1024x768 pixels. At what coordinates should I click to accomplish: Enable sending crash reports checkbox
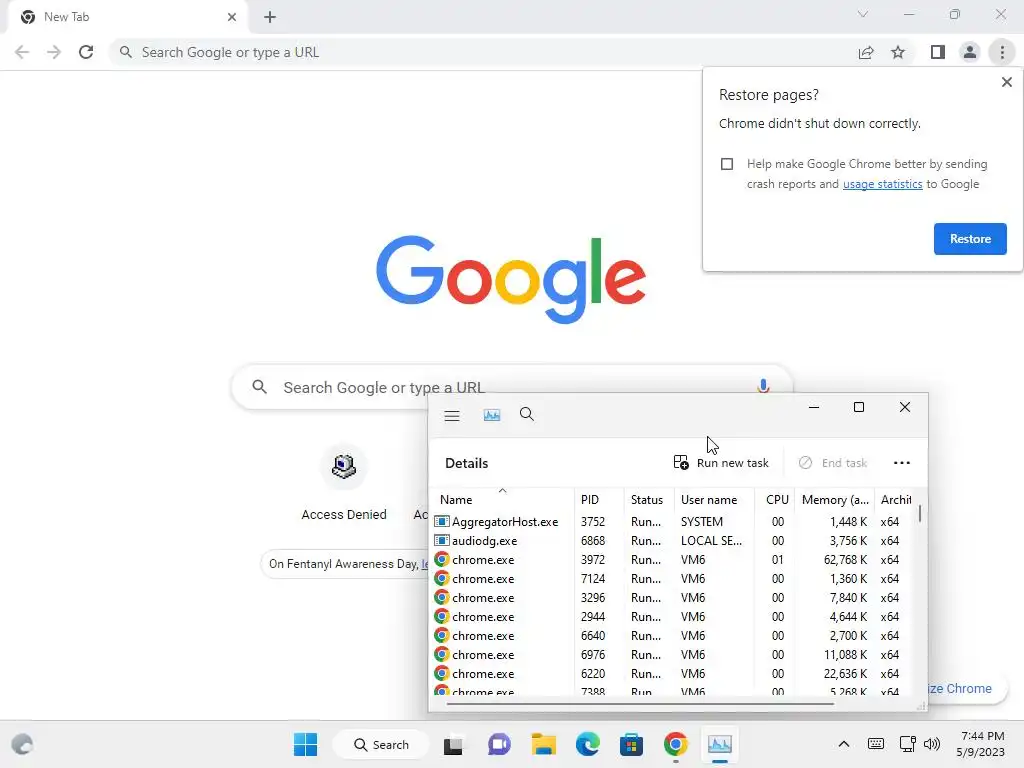[727, 164]
